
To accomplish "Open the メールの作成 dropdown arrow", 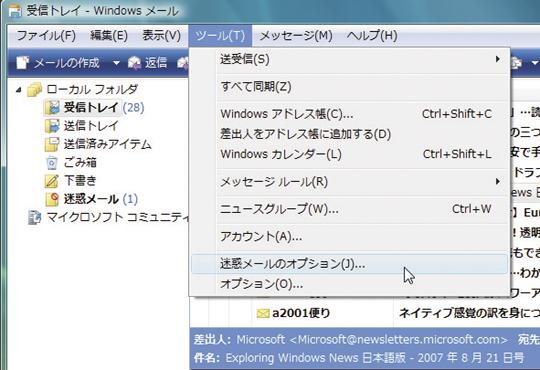I will [x=116, y=63].
